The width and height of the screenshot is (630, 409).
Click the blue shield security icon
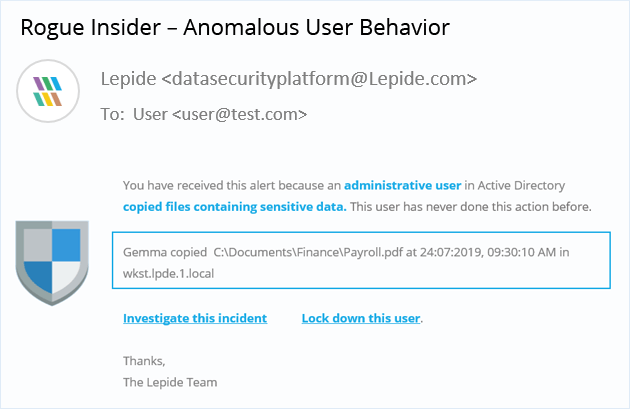52,263
